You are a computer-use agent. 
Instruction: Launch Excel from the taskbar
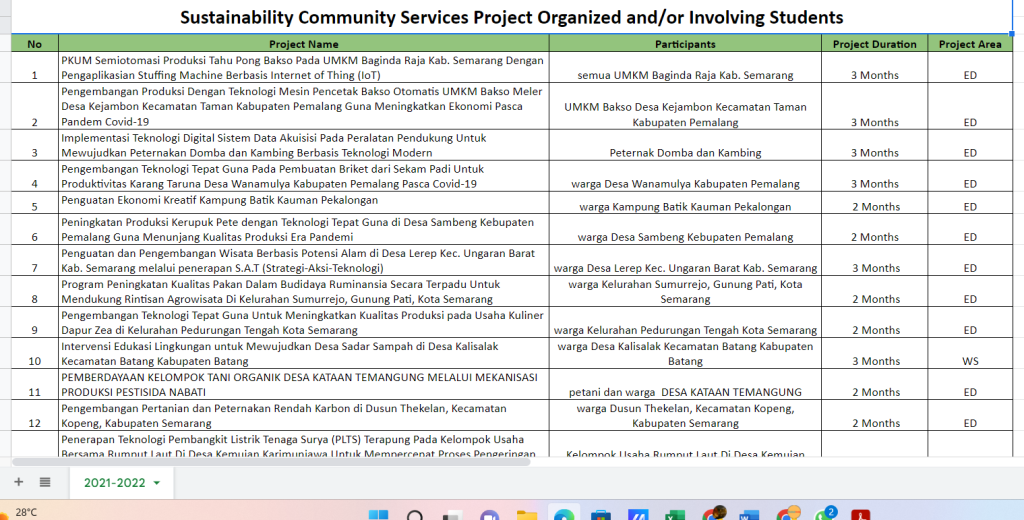click(675, 514)
